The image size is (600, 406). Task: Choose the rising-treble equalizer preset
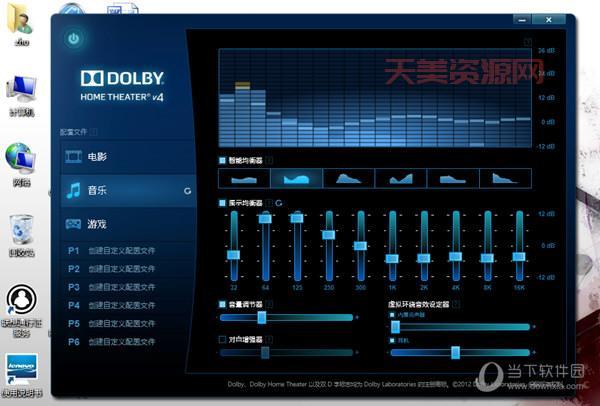click(x=401, y=178)
